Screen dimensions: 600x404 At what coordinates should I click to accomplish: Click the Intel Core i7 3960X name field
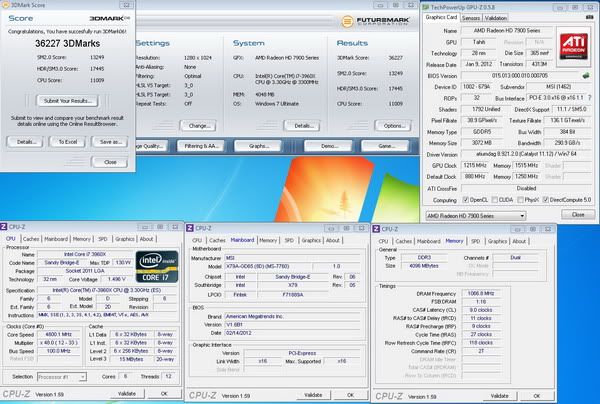click(x=85, y=254)
